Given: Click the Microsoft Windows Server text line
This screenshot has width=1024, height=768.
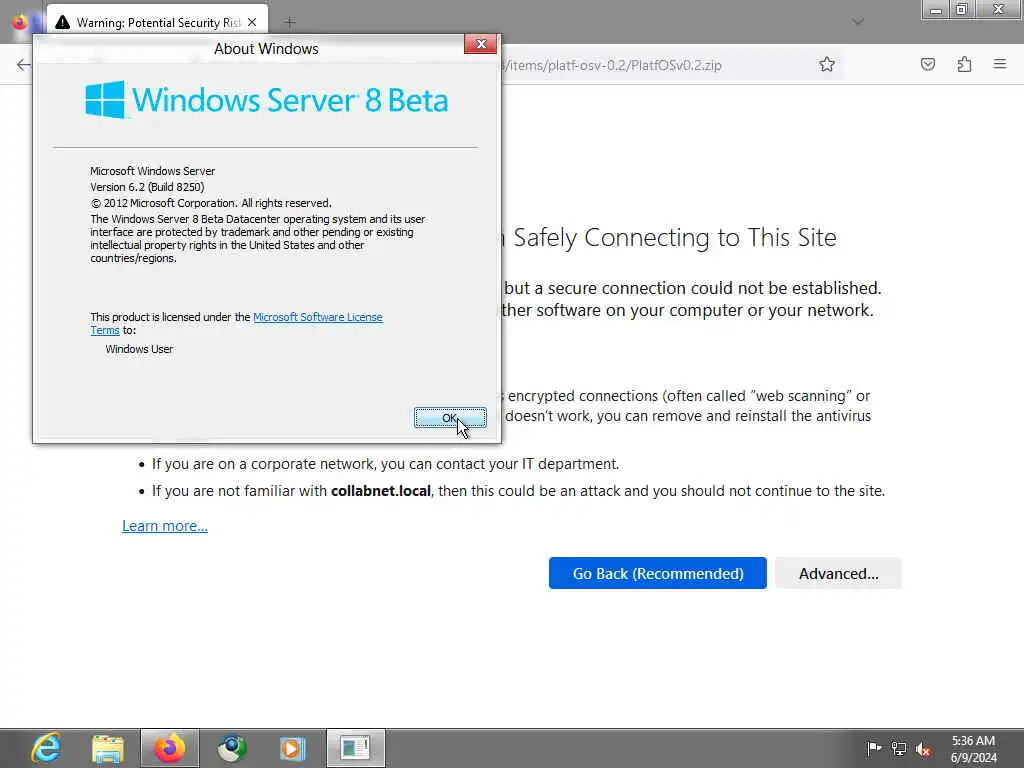Looking at the screenshot, I should (x=153, y=171).
